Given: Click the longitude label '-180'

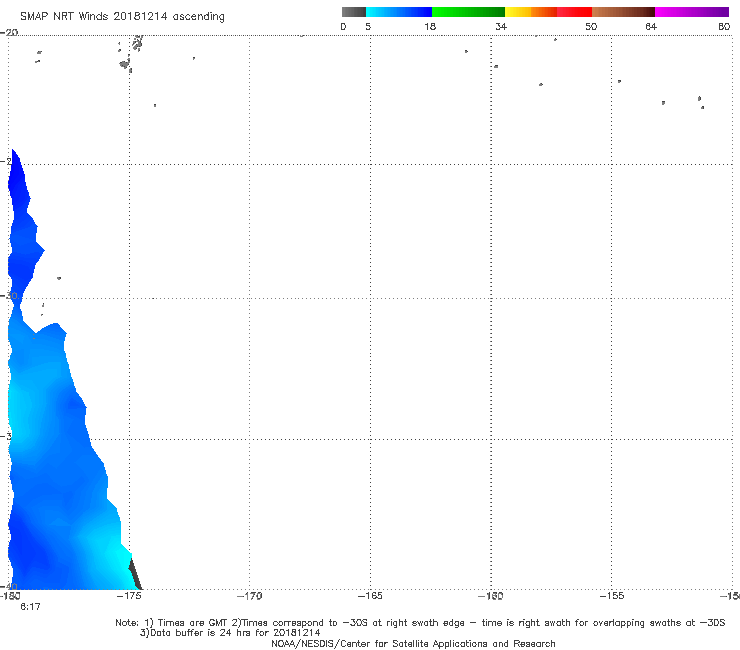Looking at the screenshot, I should pyautogui.click(x=9, y=596).
